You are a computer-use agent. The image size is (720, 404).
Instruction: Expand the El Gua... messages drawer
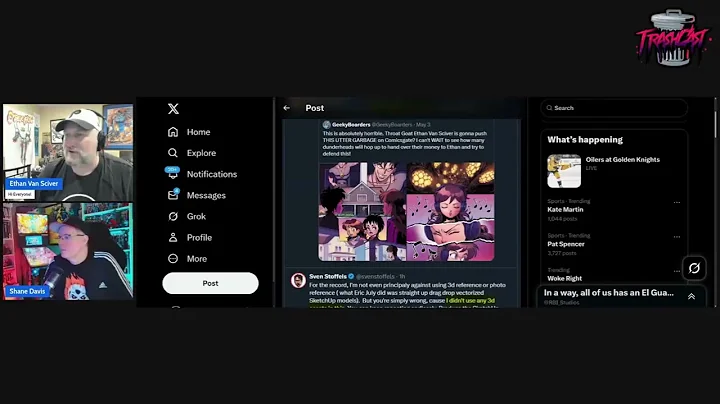(x=691, y=297)
